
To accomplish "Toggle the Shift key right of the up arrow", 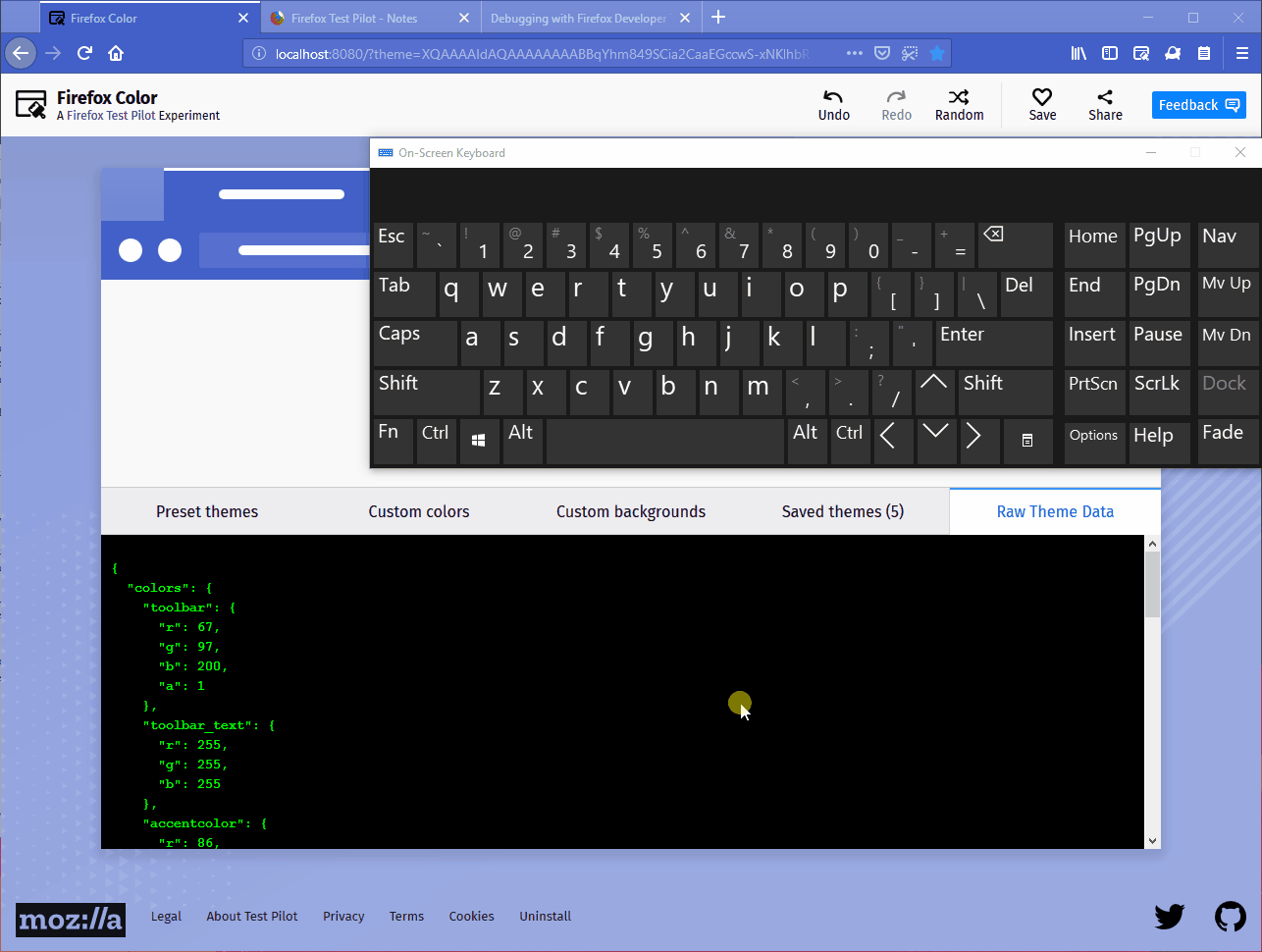I will point(1006,393).
